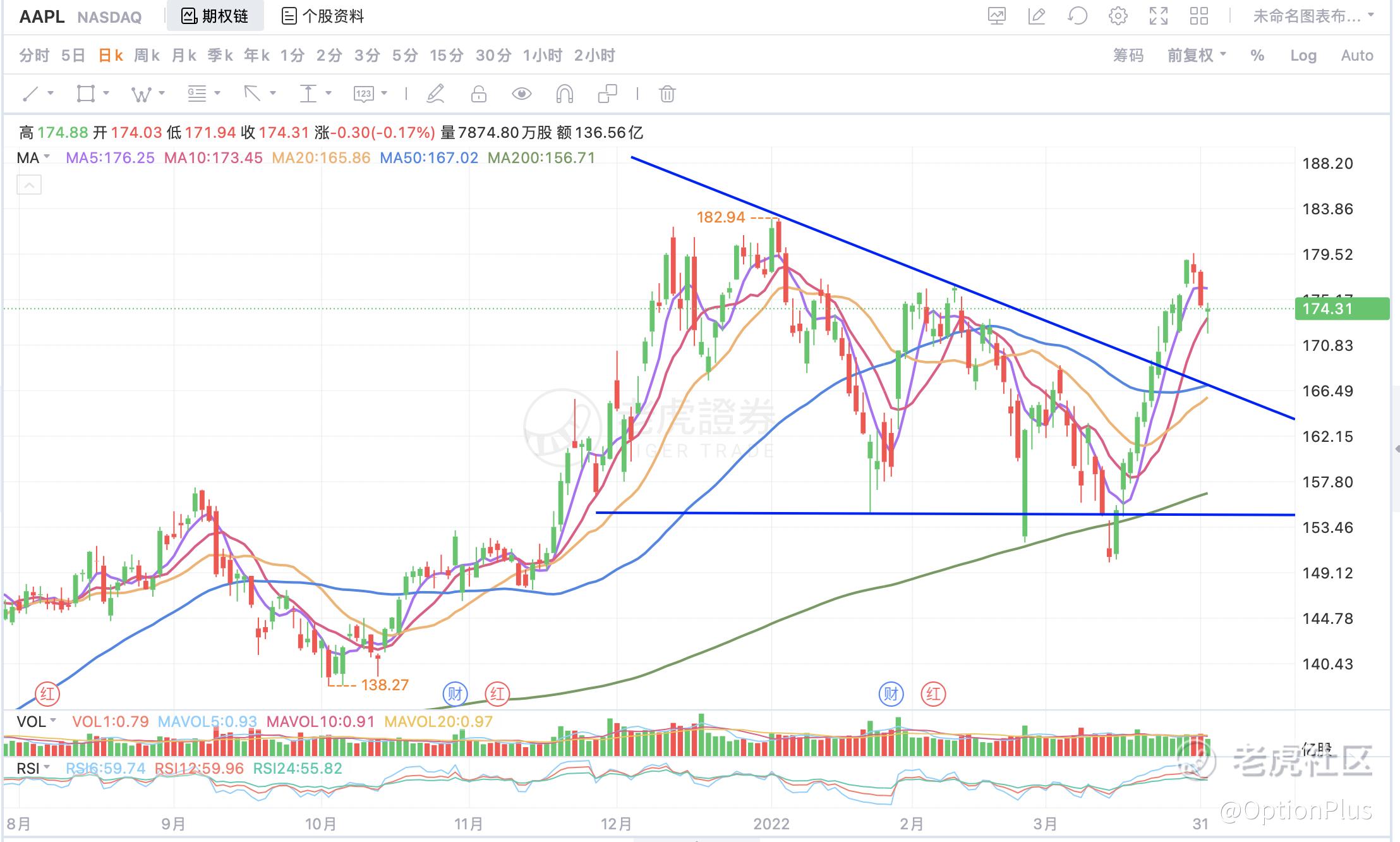This screenshot has height=842, width=1400.
Task: Select the measure range tool
Action: click(x=308, y=94)
